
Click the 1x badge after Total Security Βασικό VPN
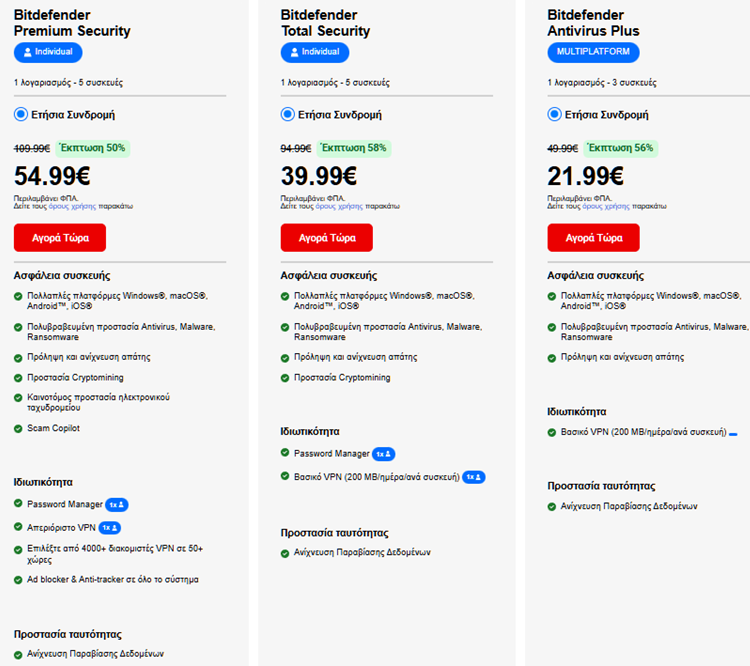pyautogui.click(x=474, y=477)
